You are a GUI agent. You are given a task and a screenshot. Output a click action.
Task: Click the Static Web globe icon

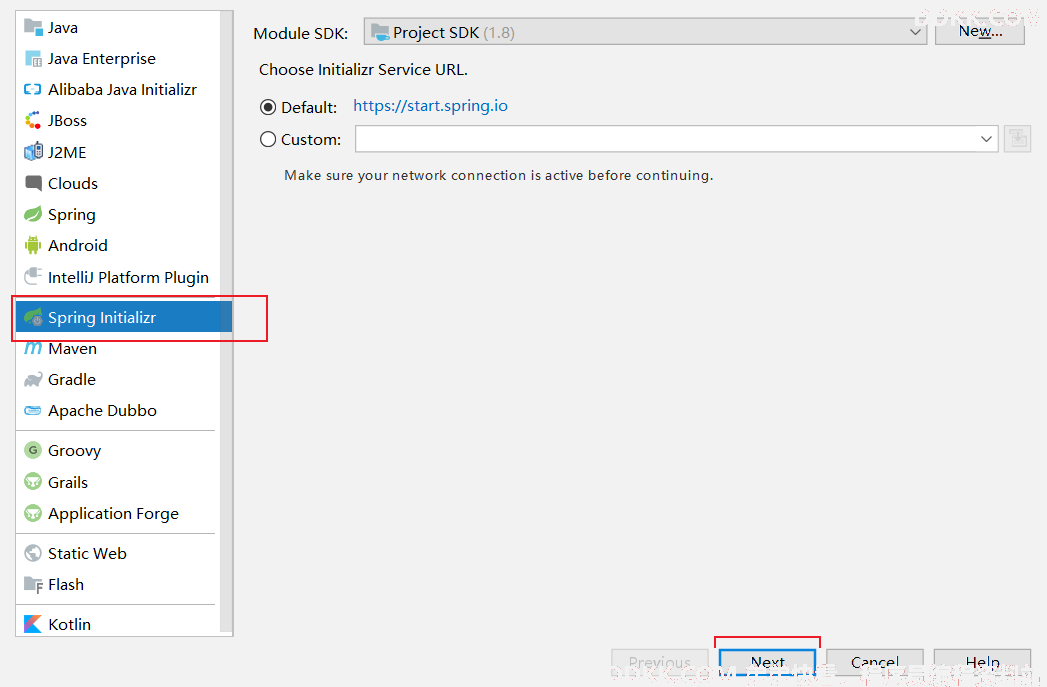click(x=33, y=553)
